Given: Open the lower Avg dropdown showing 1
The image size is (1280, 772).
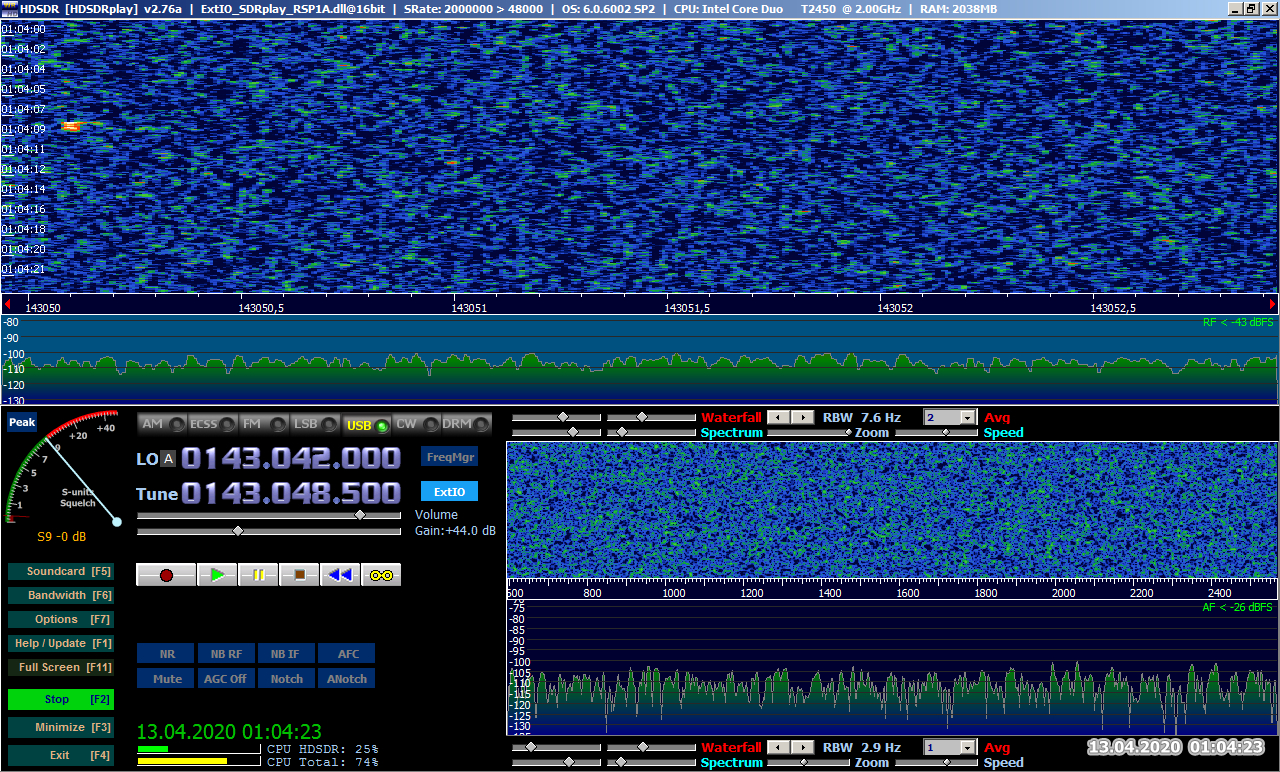Looking at the screenshot, I should click(950, 747).
